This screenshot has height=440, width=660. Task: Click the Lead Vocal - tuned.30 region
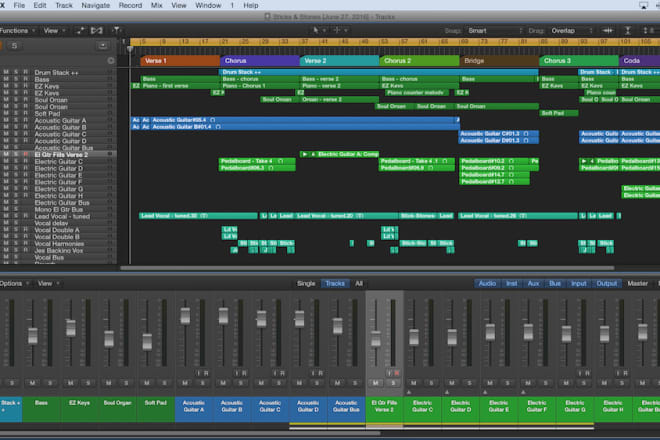[198, 216]
